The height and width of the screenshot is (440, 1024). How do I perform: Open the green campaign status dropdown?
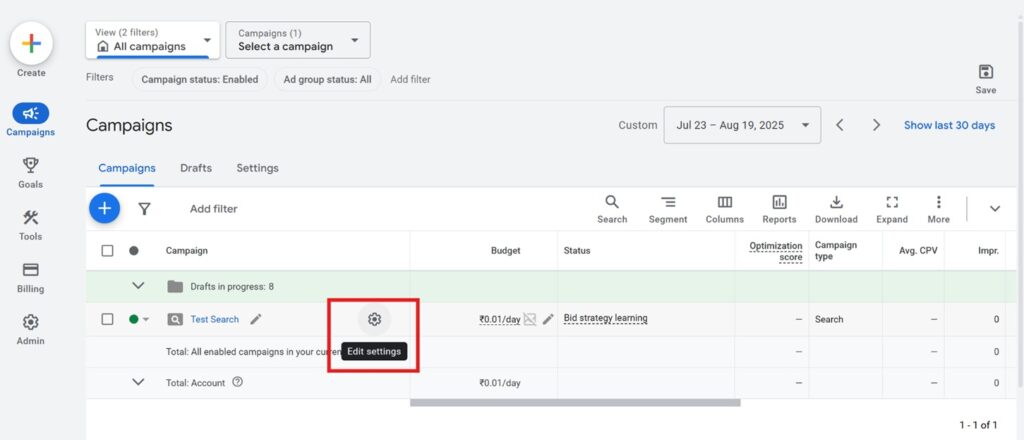pos(138,319)
